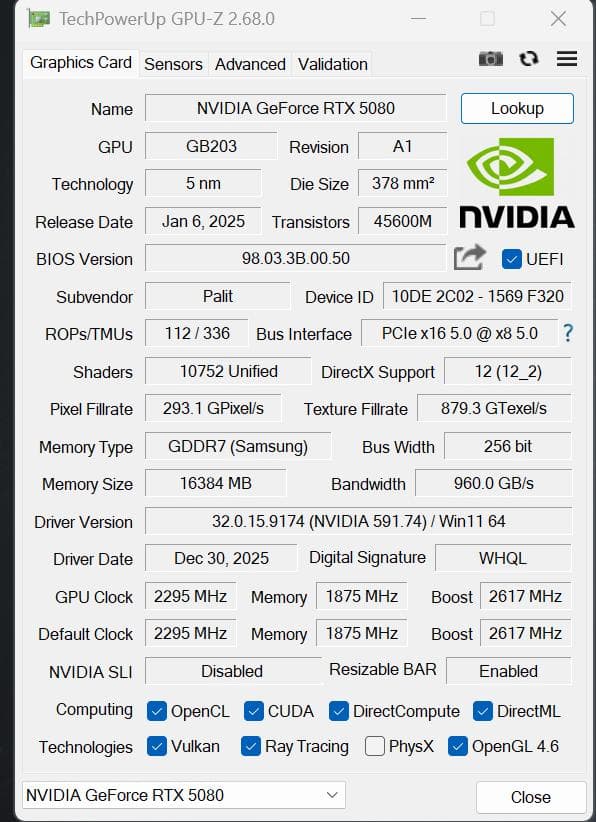Click the Lookup button

[517, 109]
